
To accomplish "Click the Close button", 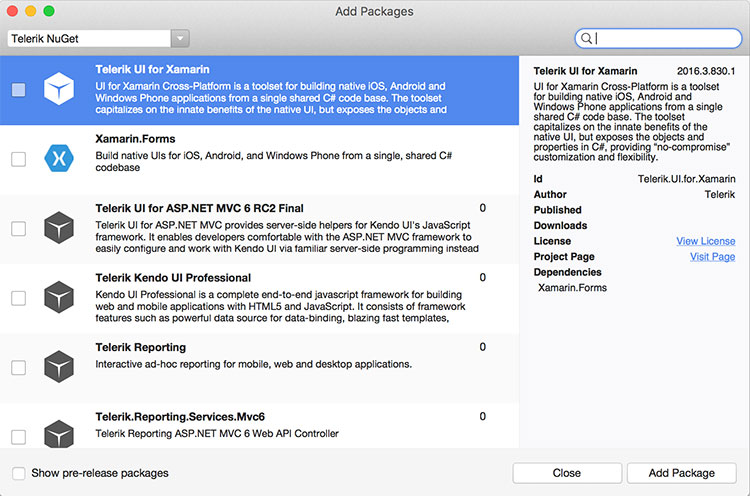I will (567, 473).
